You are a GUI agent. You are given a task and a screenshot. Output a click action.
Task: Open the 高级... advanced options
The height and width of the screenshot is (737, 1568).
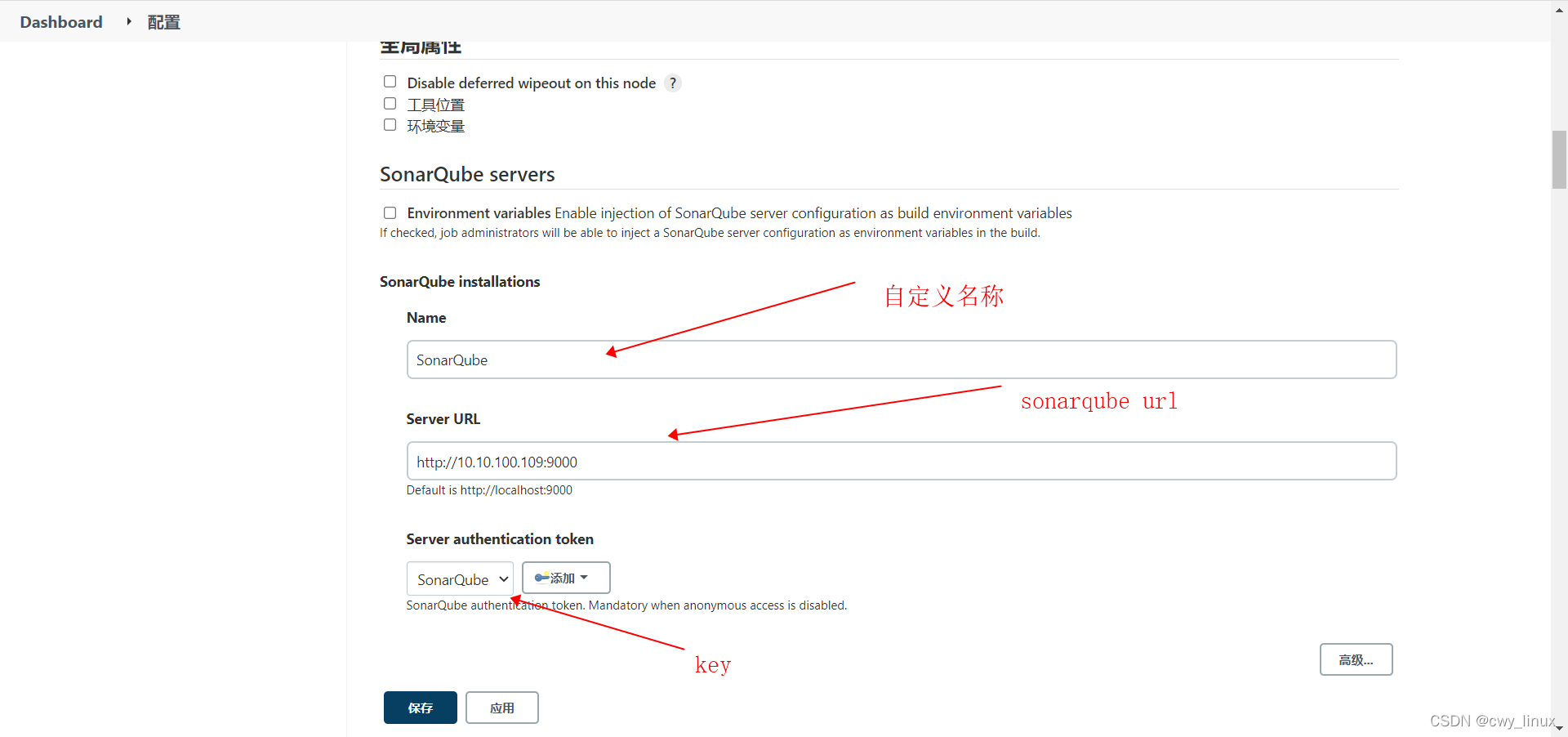pyautogui.click(x=1356, y=659)
